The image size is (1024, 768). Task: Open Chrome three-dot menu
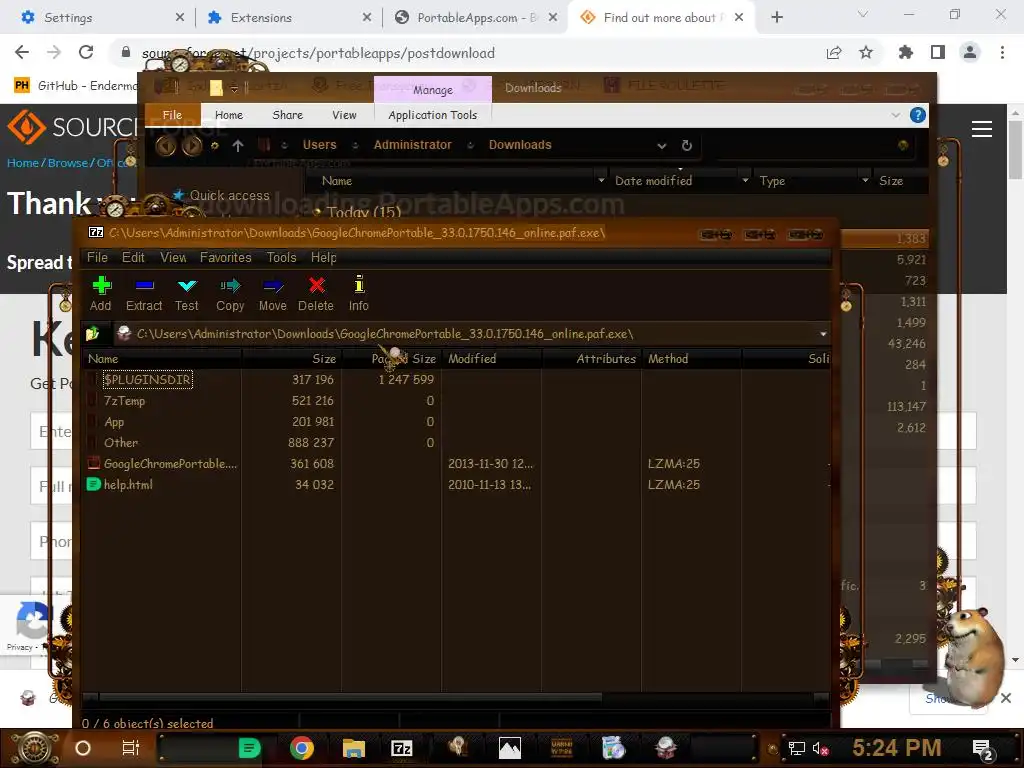point(1002,53)
